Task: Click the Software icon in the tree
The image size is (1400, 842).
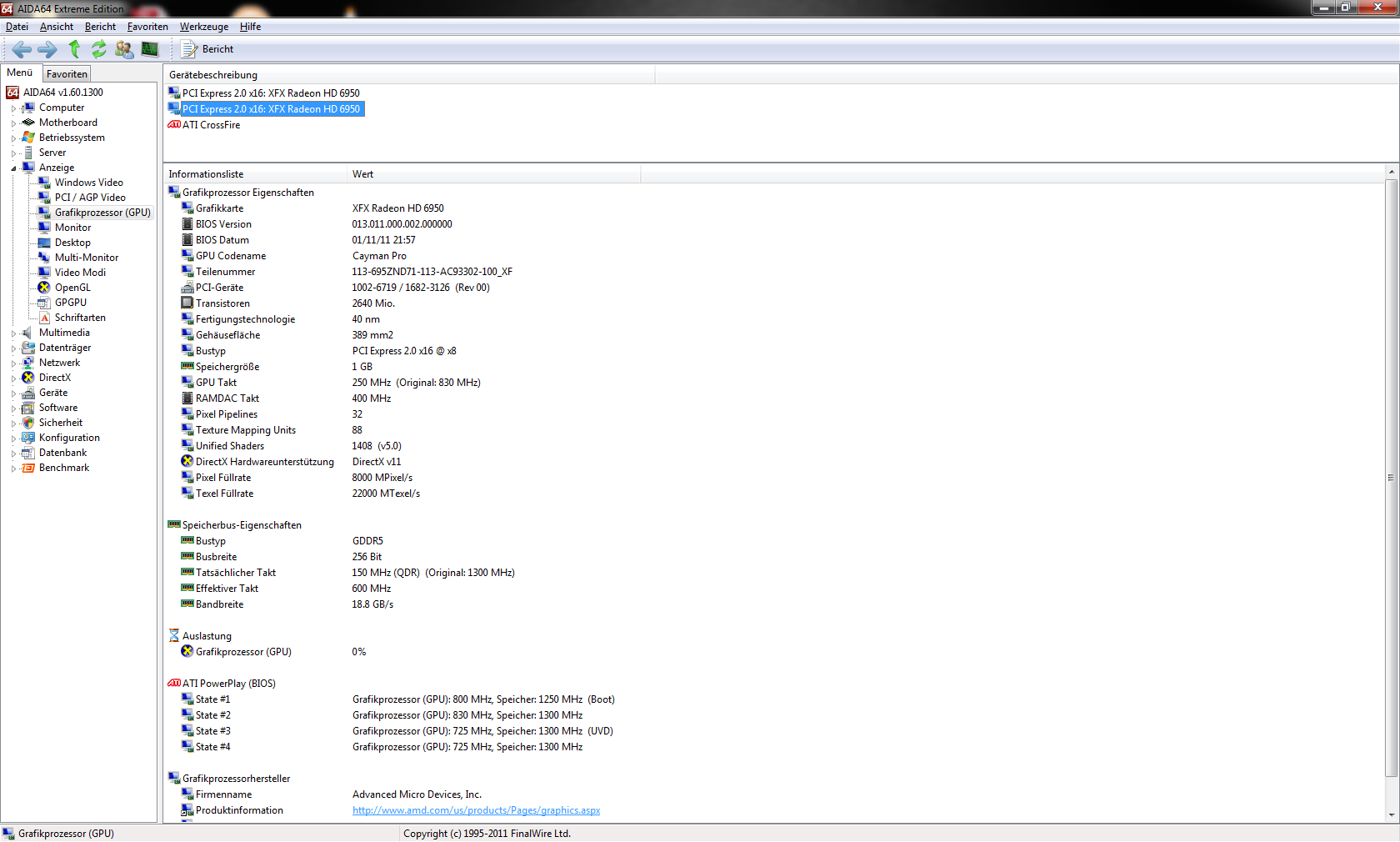Action: tap(28, 408)
